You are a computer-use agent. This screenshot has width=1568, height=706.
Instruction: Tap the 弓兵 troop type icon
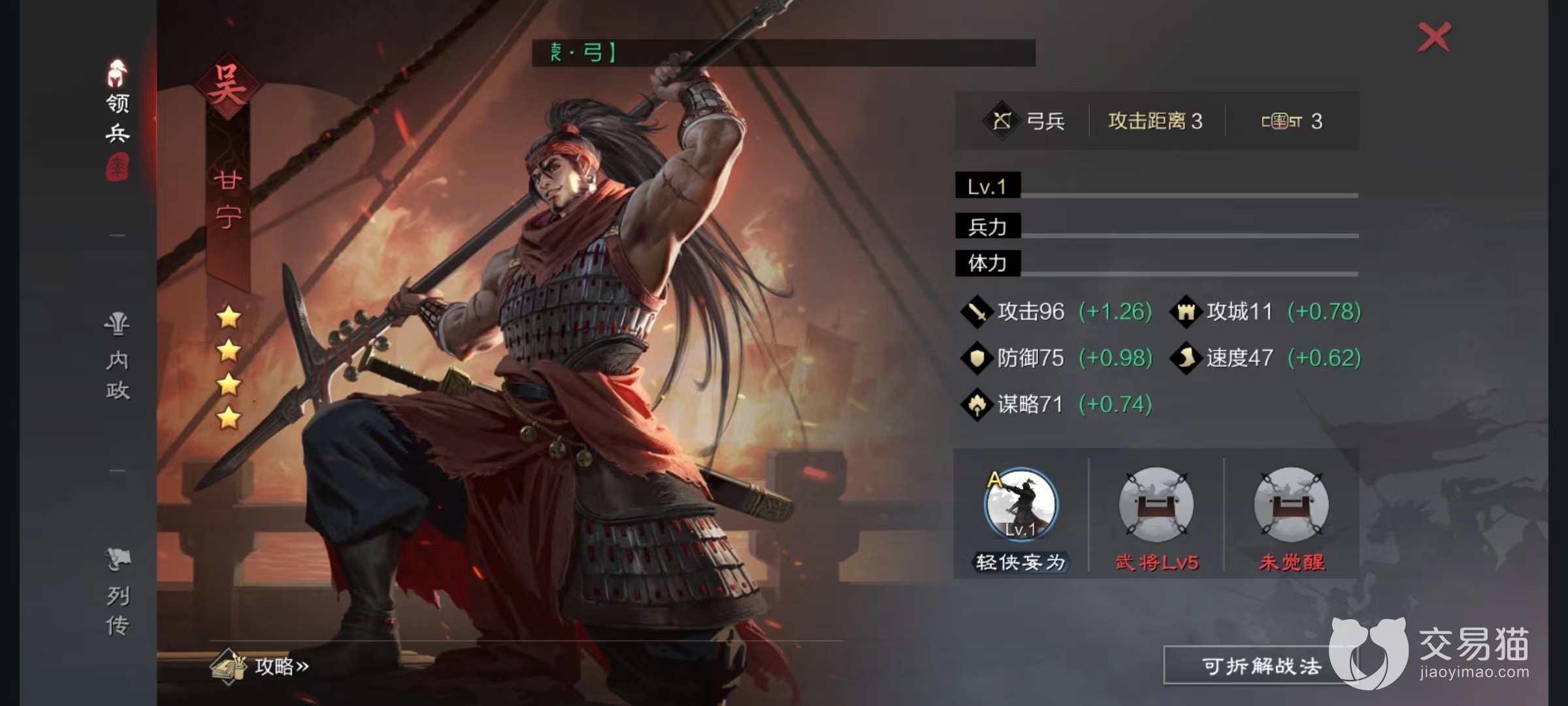point(1002,121)
